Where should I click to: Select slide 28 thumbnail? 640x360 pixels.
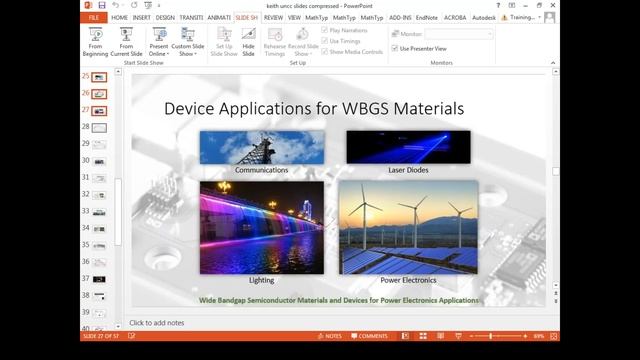coord(99,128)
